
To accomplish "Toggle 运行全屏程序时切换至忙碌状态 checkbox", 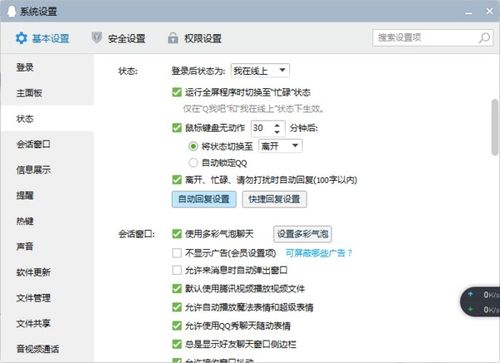I will 177,92.
